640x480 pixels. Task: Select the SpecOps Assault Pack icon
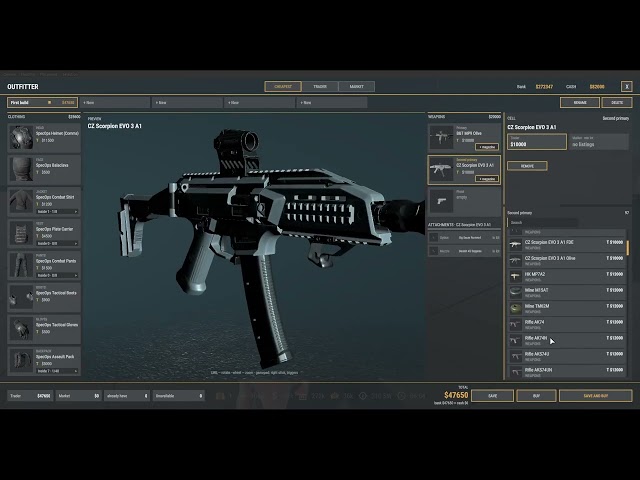21,361
